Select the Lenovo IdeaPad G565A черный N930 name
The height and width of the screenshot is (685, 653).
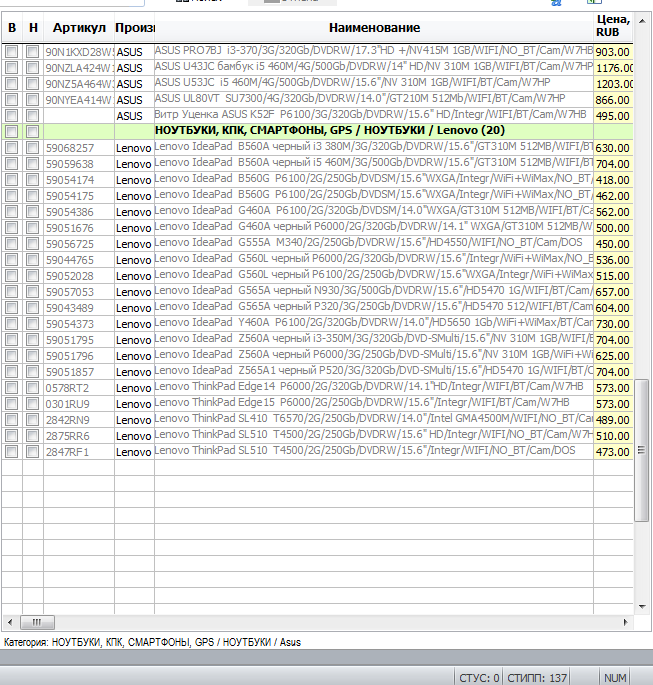pos(374,292)
